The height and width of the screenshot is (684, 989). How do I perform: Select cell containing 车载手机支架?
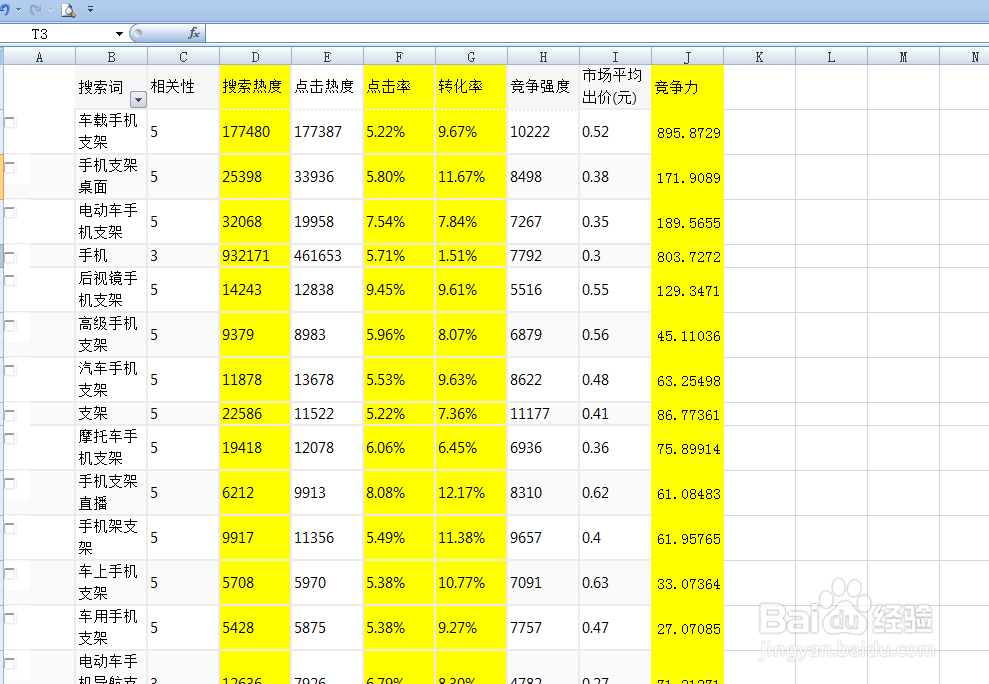pos(111,131)
